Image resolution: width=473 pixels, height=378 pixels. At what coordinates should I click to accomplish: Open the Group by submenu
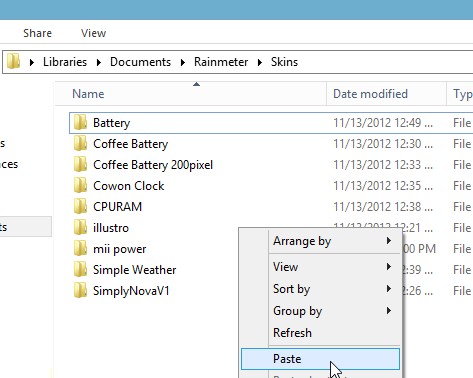tap(320, 311)
